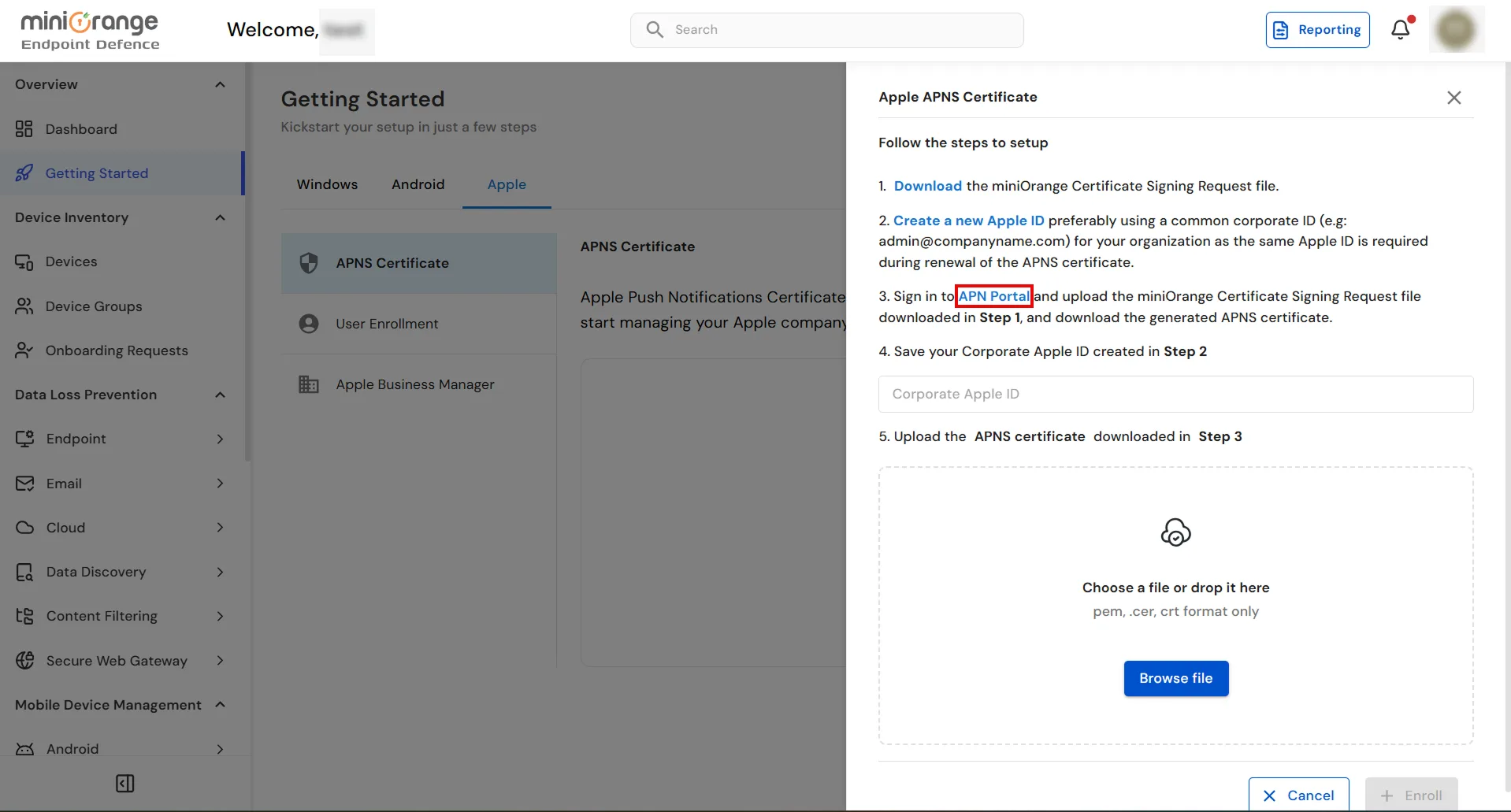
Task: Select APNS Certificate step
Action: [x=419, y=263]
